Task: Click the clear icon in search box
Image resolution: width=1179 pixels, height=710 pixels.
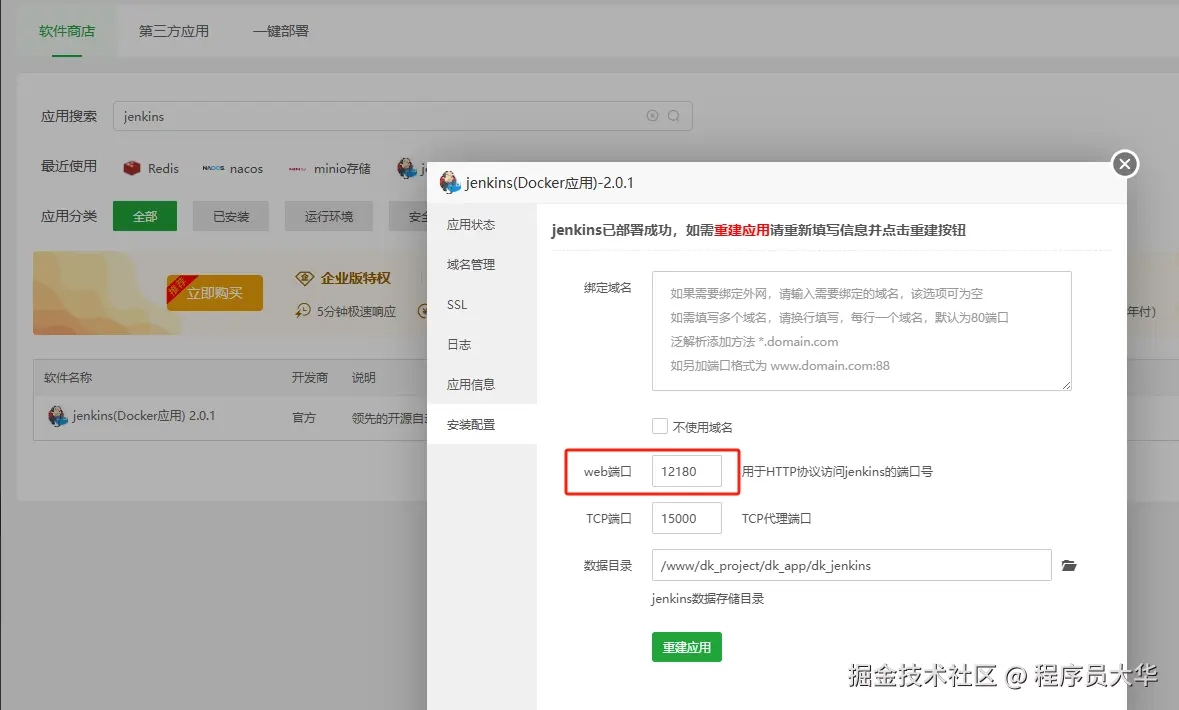Action: pos(653,116)
